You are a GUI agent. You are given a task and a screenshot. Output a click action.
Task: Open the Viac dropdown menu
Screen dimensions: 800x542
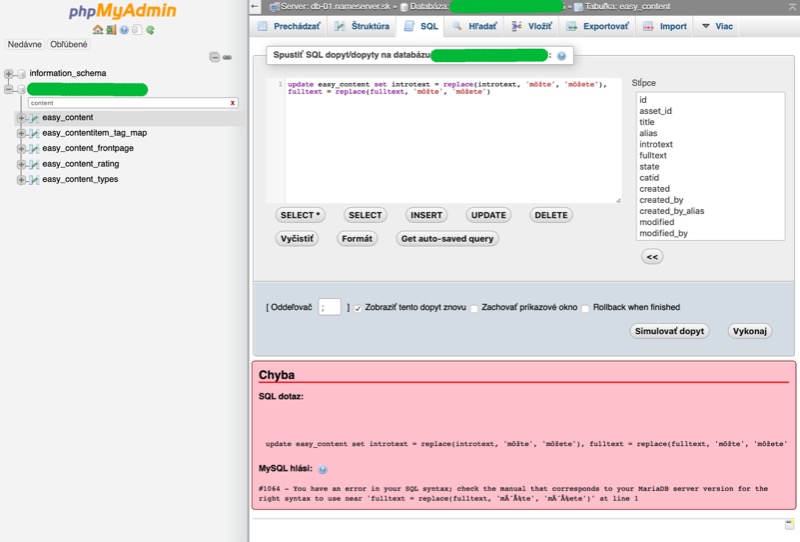click(717, 26)
